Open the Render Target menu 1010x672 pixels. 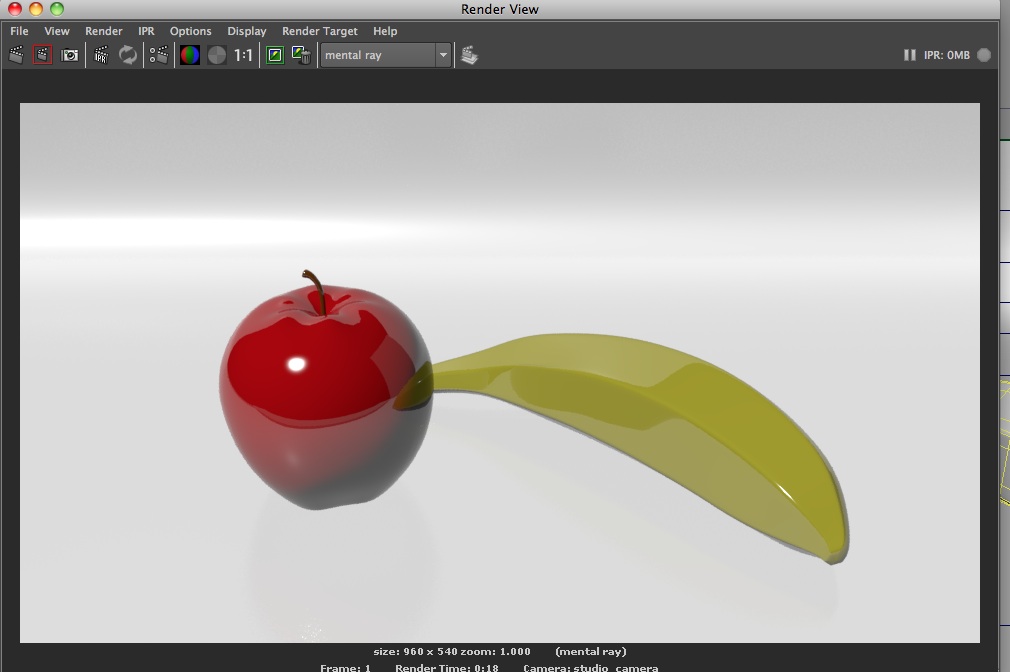click(x=319, y=31)
